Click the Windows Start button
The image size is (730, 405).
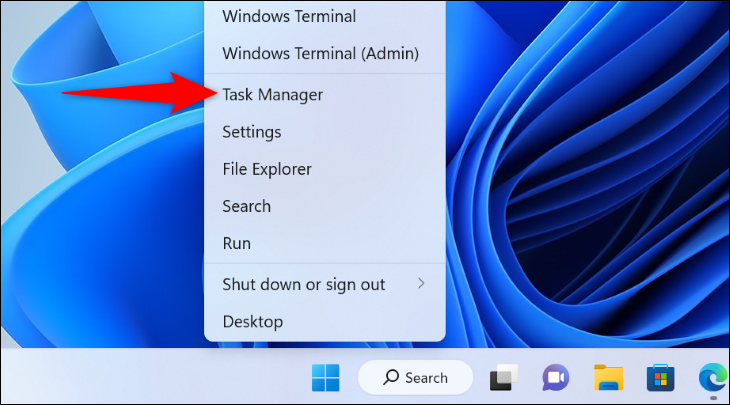point(325,378)
